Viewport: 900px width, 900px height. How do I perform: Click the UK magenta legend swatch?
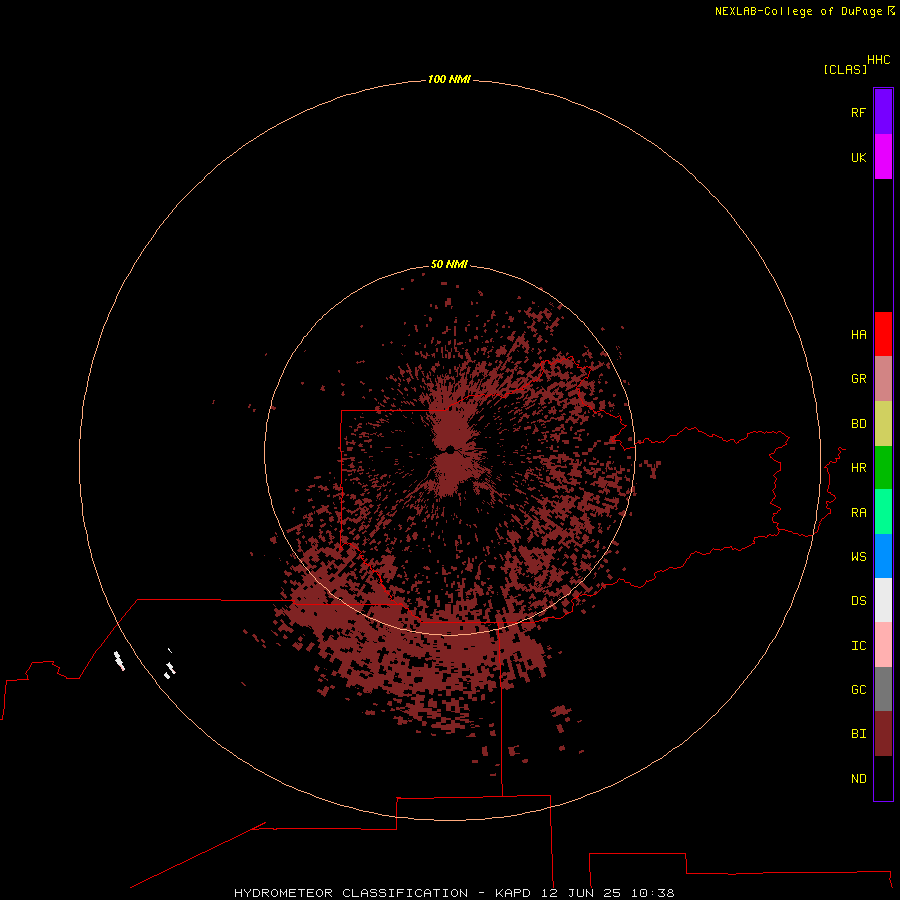tap(883, 157)
